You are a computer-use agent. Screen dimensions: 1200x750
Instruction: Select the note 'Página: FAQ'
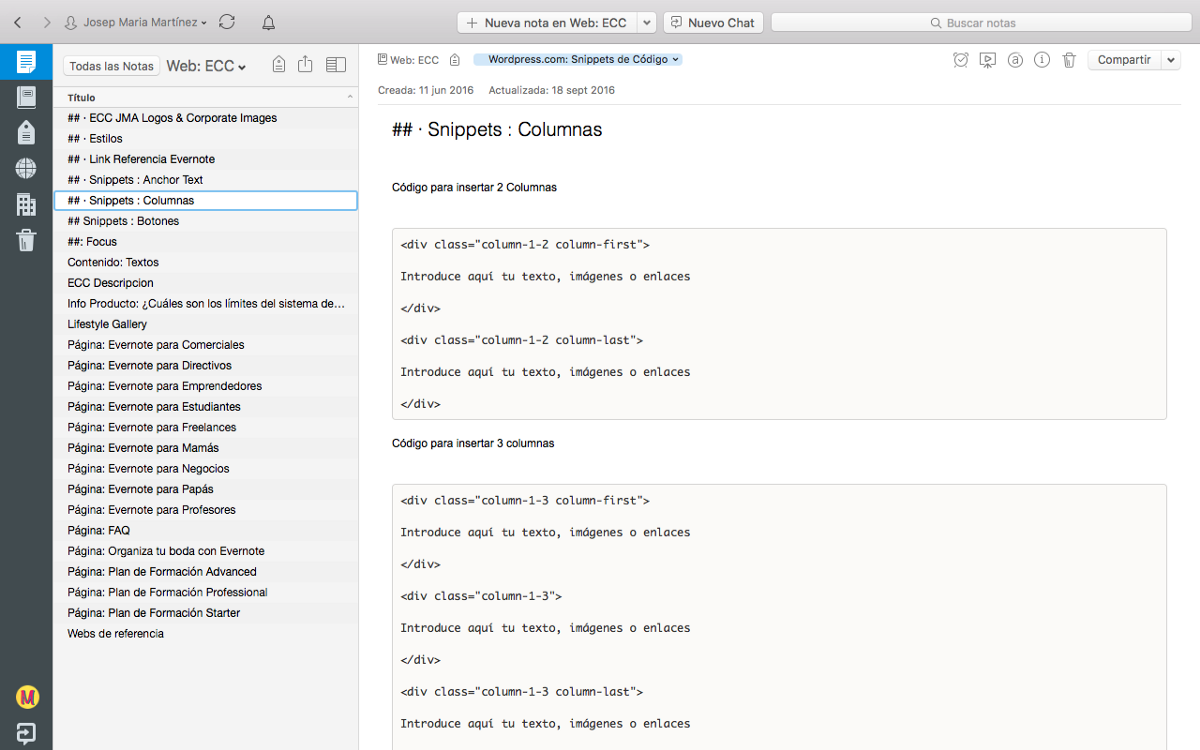(99, 530)
